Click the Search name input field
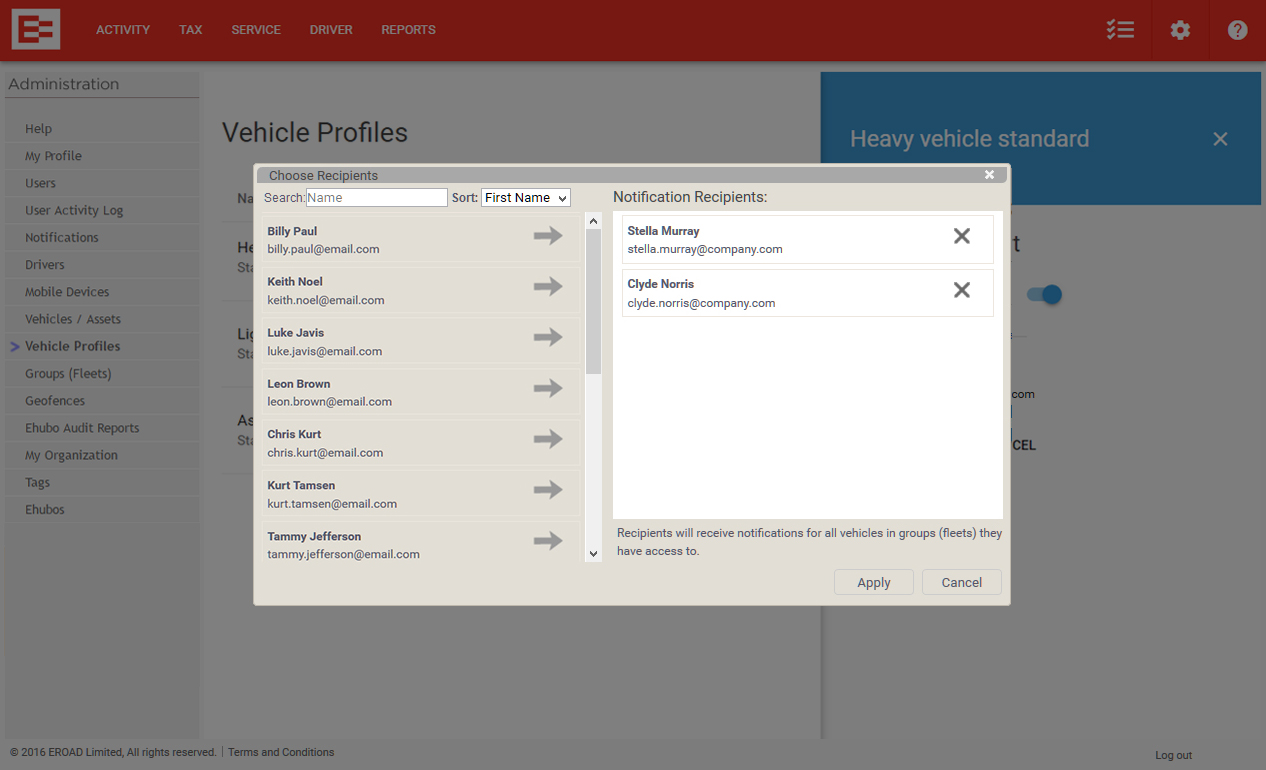Screen dimensions: 1266x770 tap(376, 198)
